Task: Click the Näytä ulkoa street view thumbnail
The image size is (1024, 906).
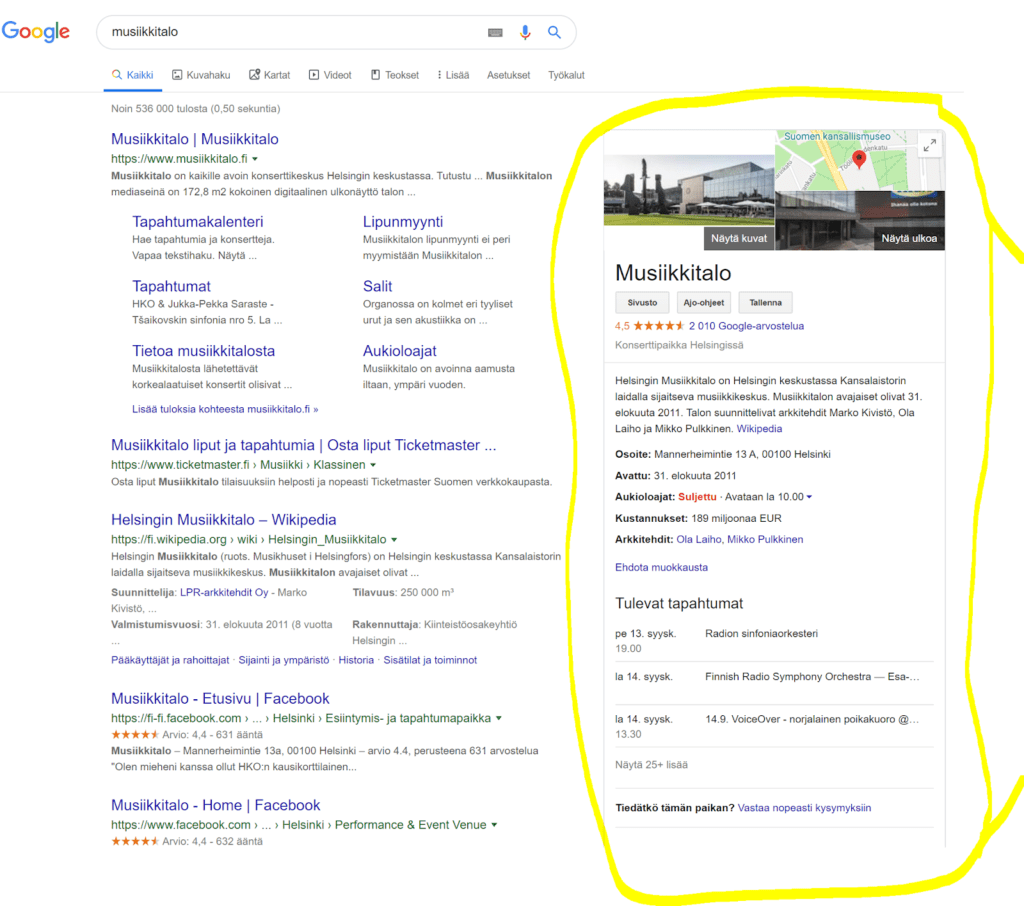Action: (x=859, y=220)
